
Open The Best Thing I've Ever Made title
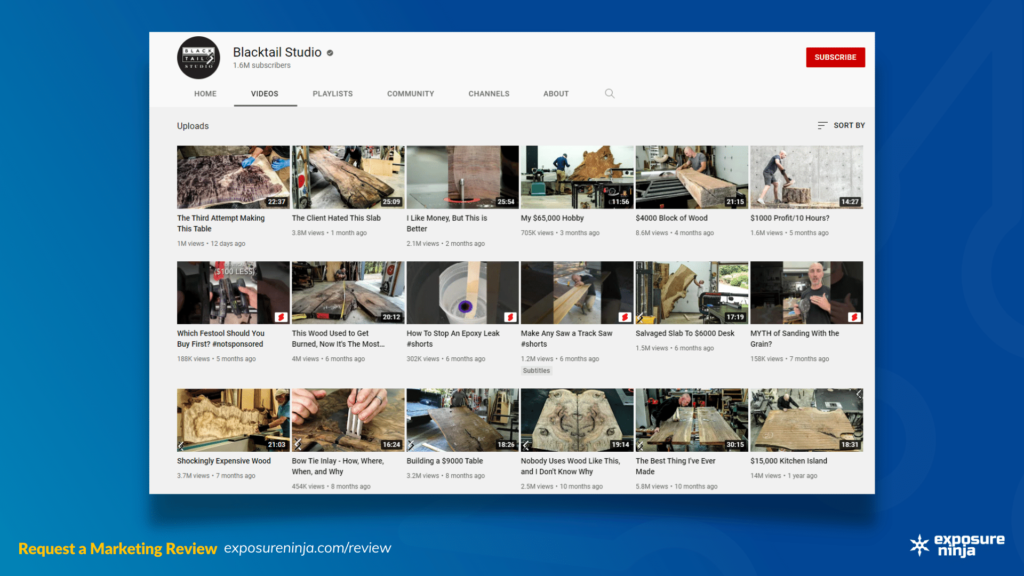675,466
